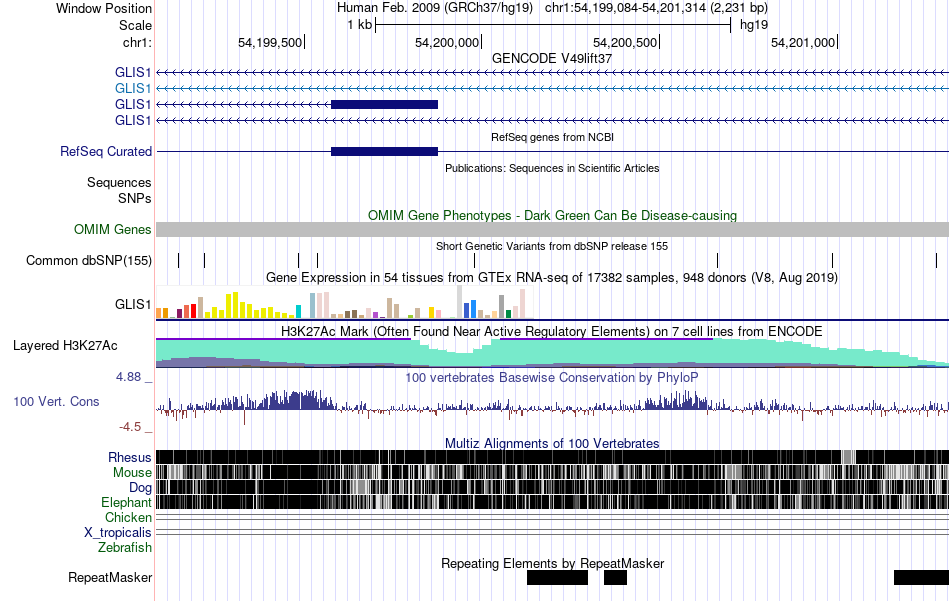Screen dimensions: 950x601
Task: Click the PhyloP conservation signal graph
Action: click(x=553, y=406)
